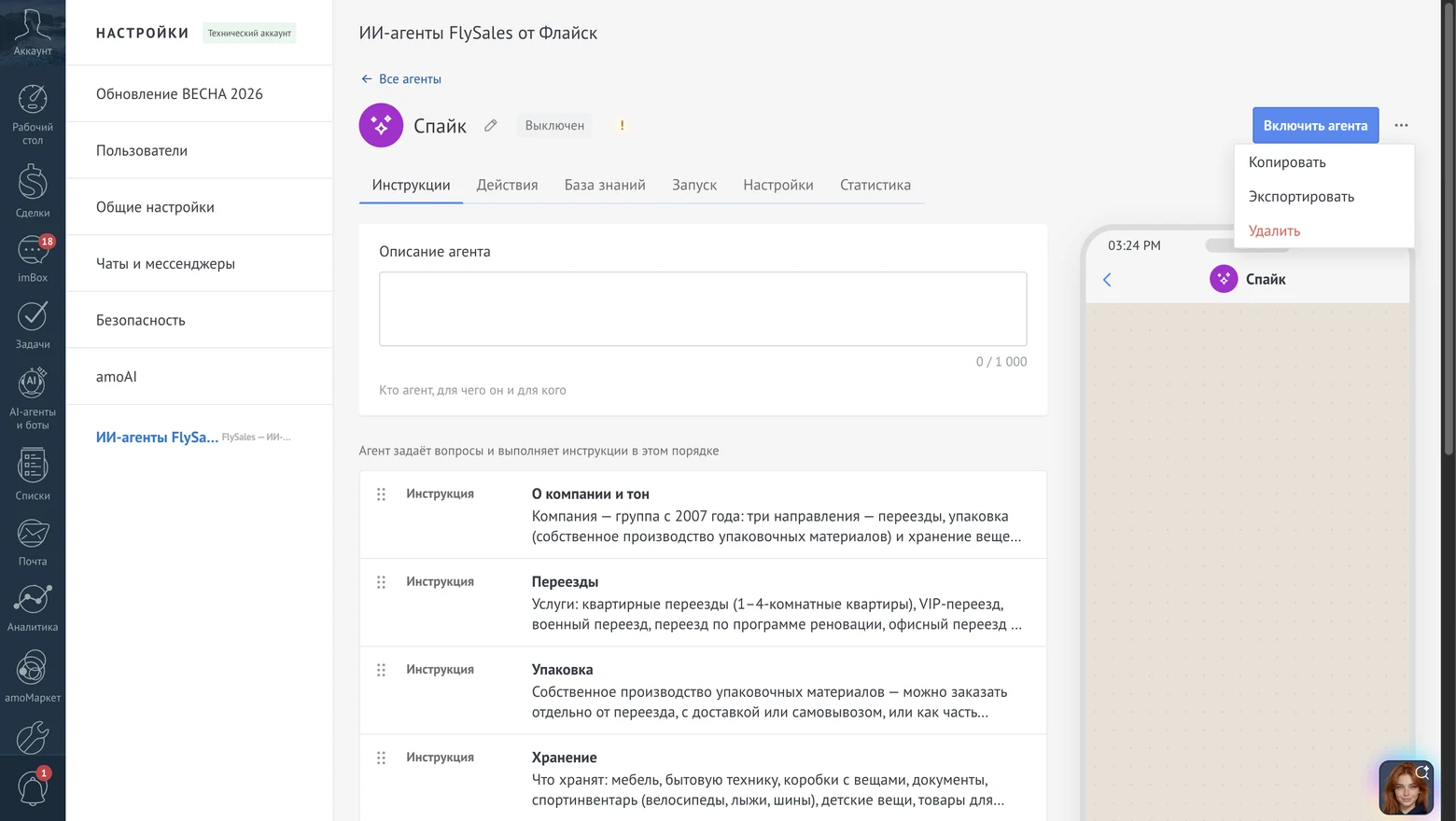Open the База знаний tab

(605, 185)
